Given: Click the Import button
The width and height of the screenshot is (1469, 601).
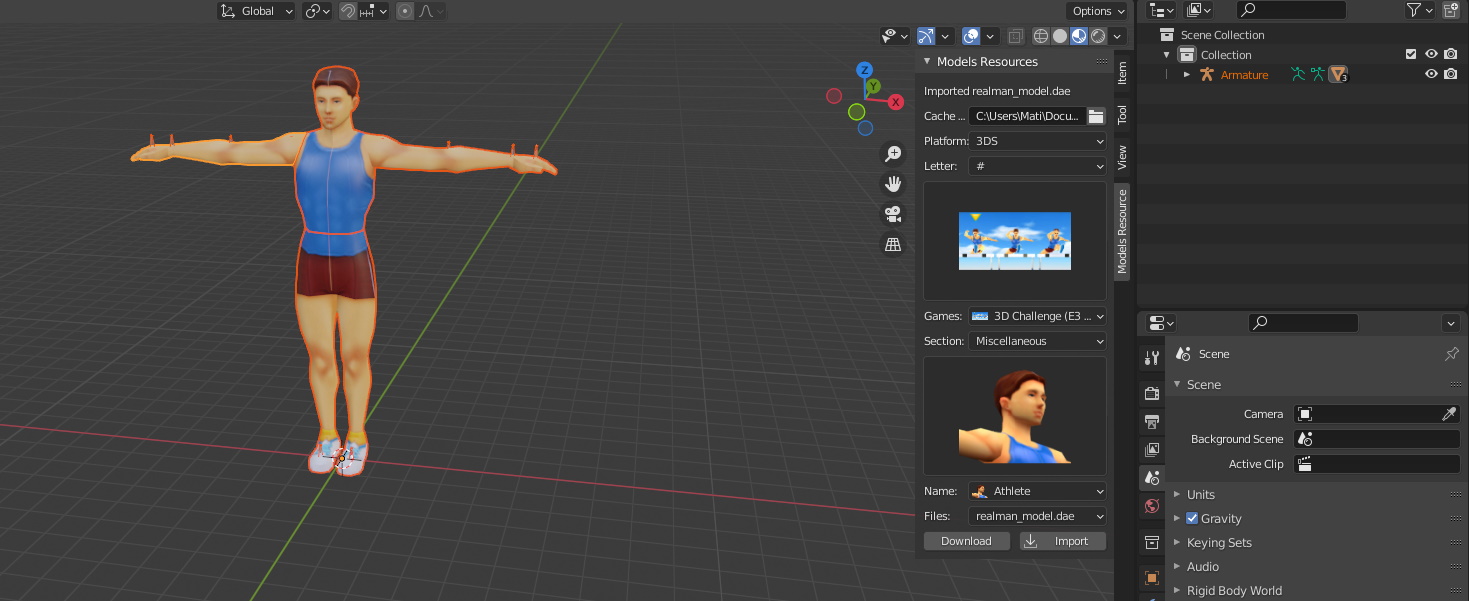Looking at the screenshot, I should (1062, 540).
